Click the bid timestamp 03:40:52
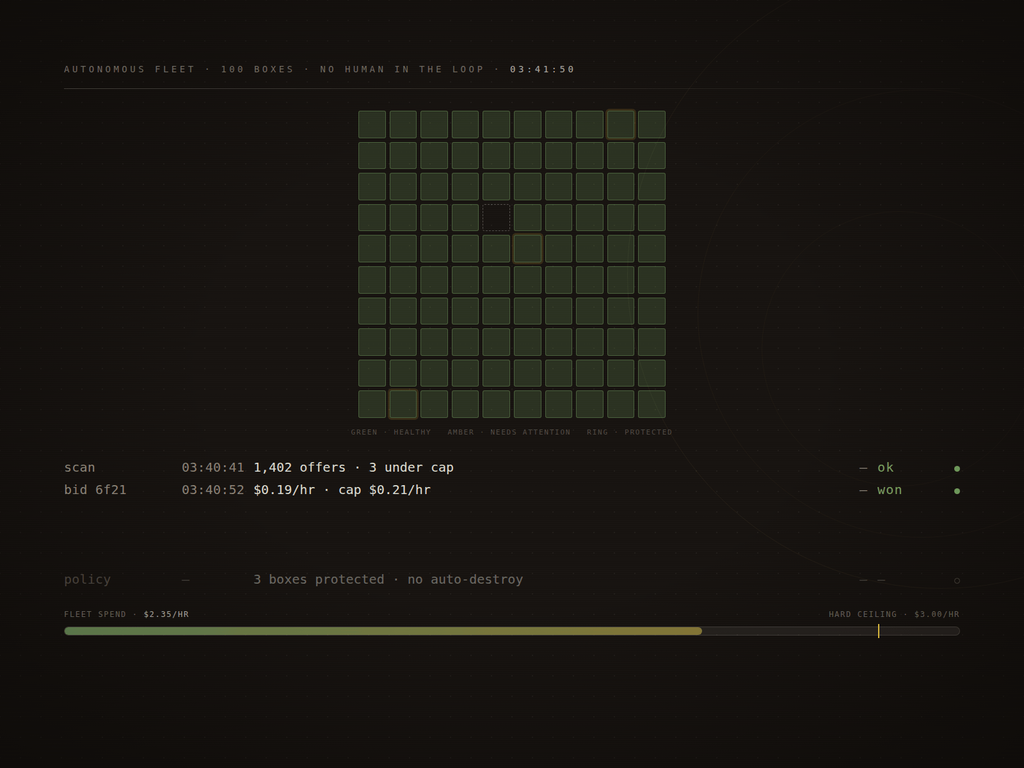The image size is (1024, 768). pos(213,490)
